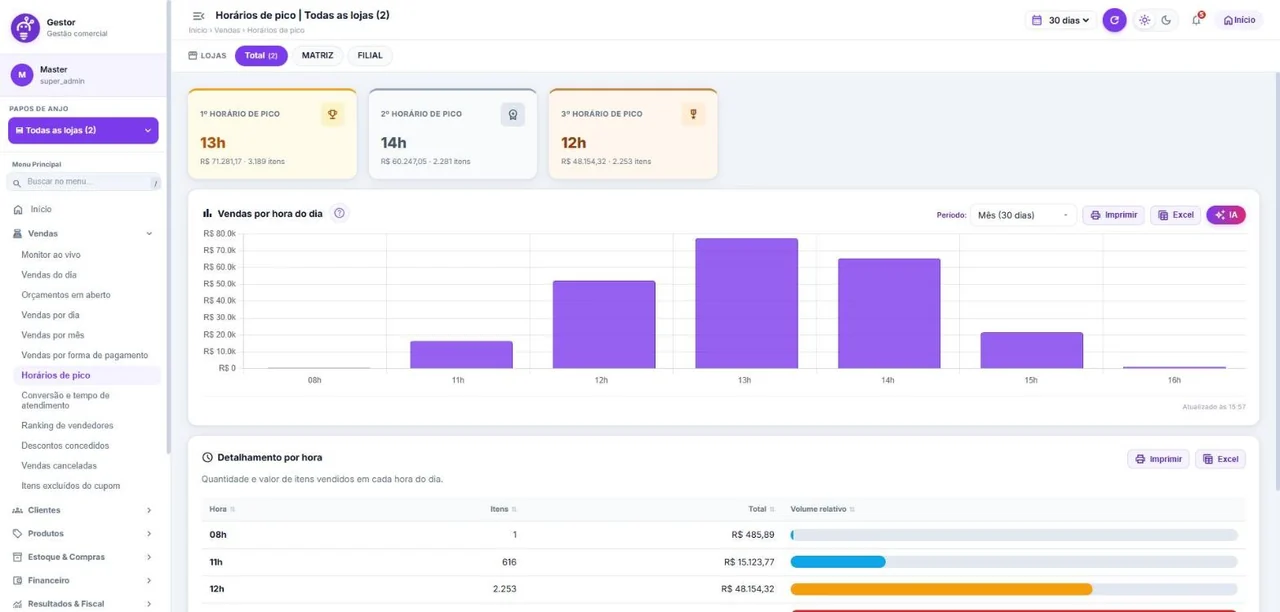Screen dimensions: 1280x612
Task: Expand the Produtos menu section
Action: pyautogui.click(x=83, y=534)
